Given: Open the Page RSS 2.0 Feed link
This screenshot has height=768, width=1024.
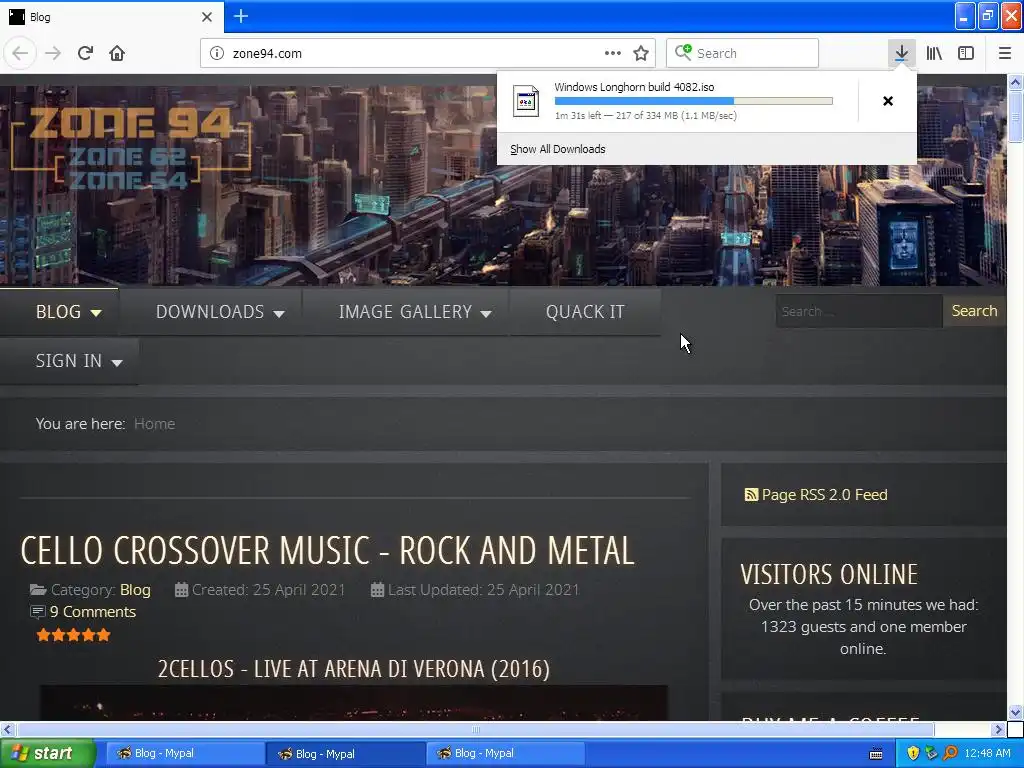Looking at the screenshot, I should click(x=824, y=494).
